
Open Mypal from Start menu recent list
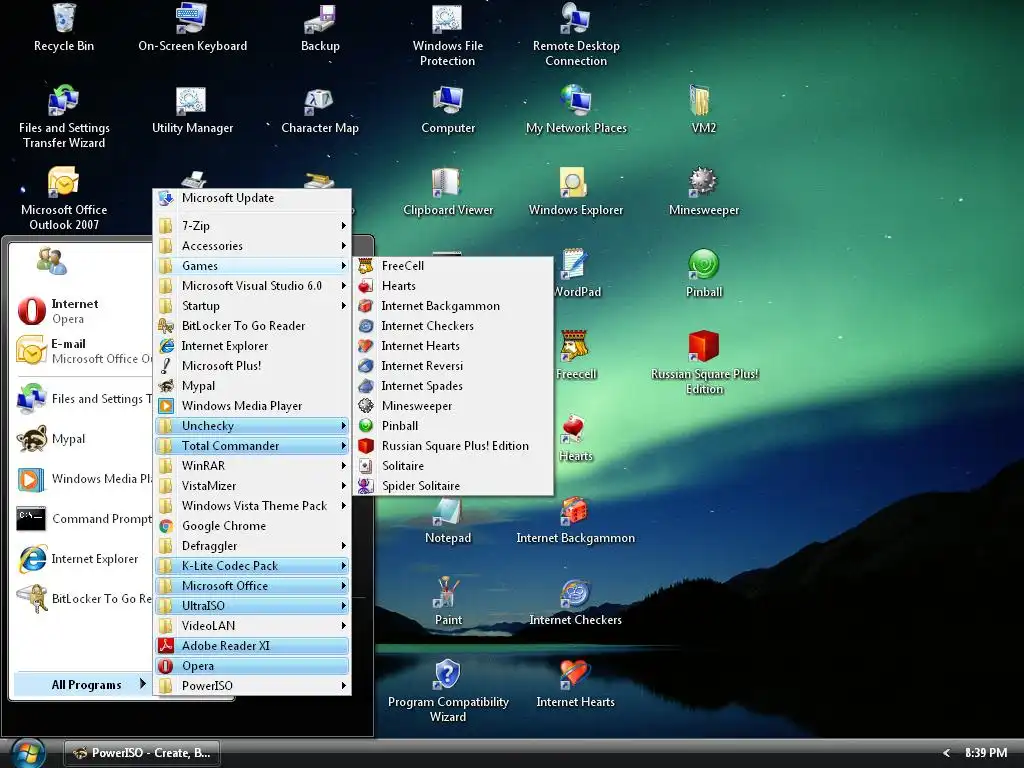tap(84, 439)
